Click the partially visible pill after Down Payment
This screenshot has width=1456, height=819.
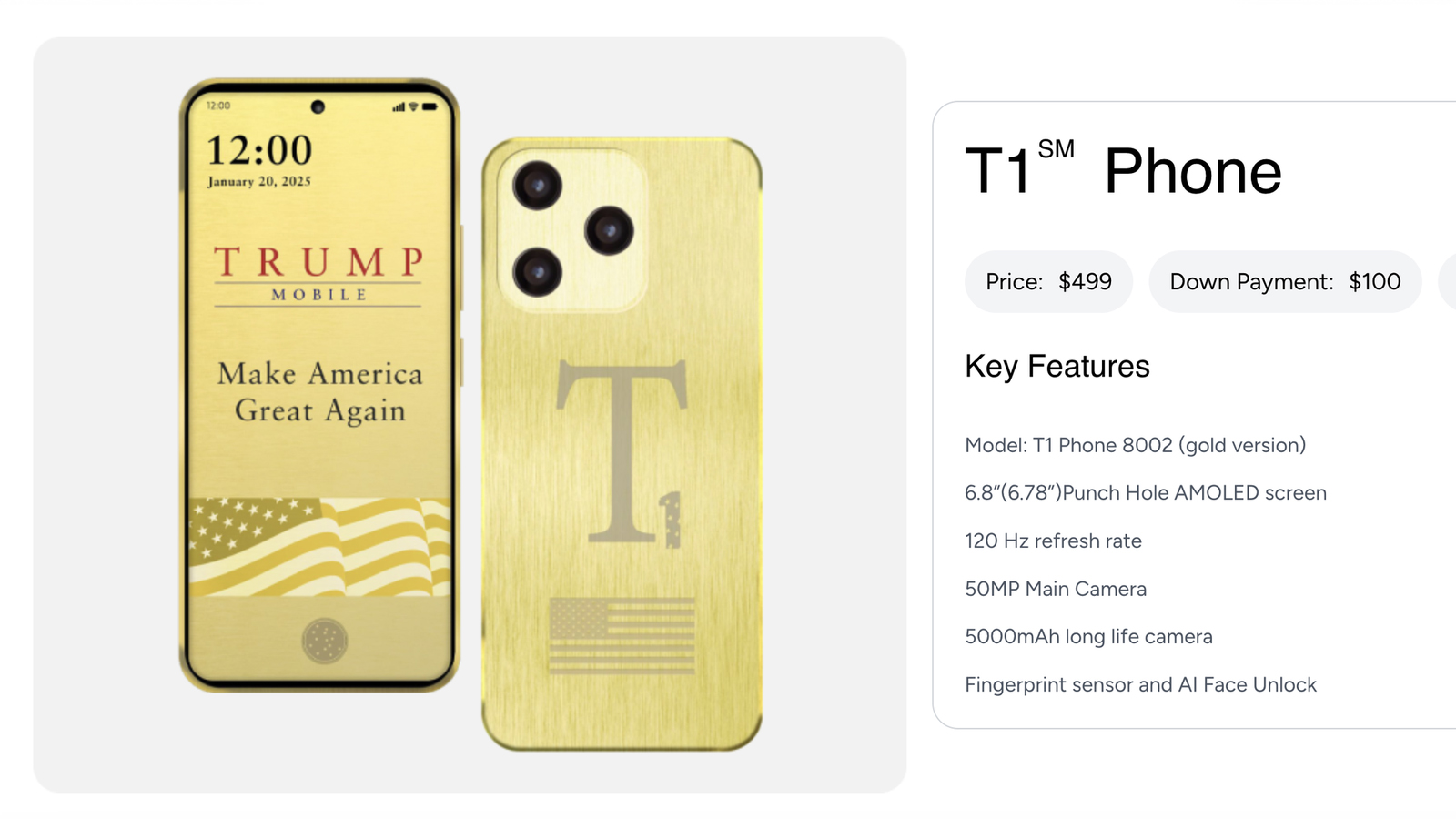(x=1448, y=282)
